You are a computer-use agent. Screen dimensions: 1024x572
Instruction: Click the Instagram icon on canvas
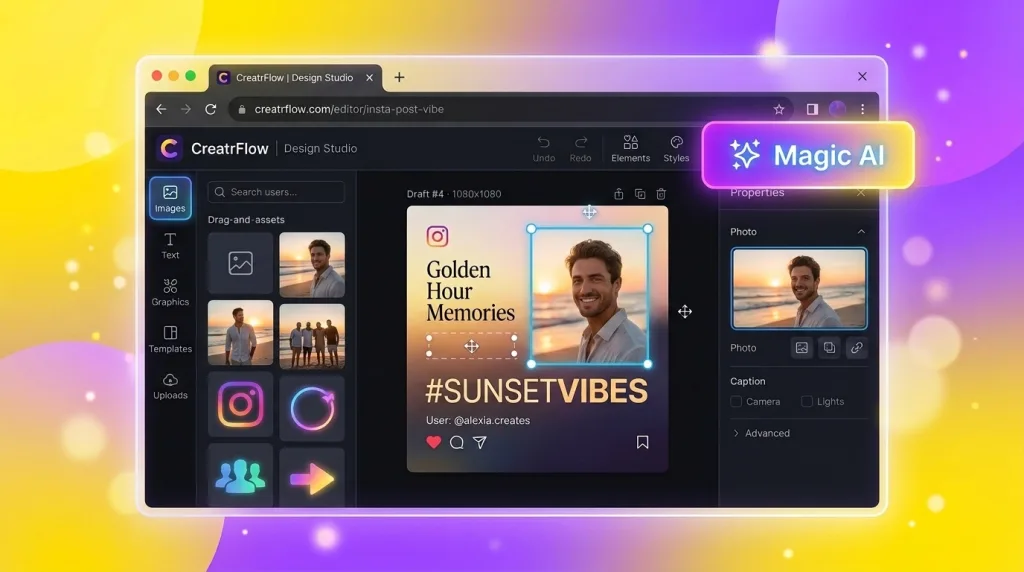[x=438, y=236]
